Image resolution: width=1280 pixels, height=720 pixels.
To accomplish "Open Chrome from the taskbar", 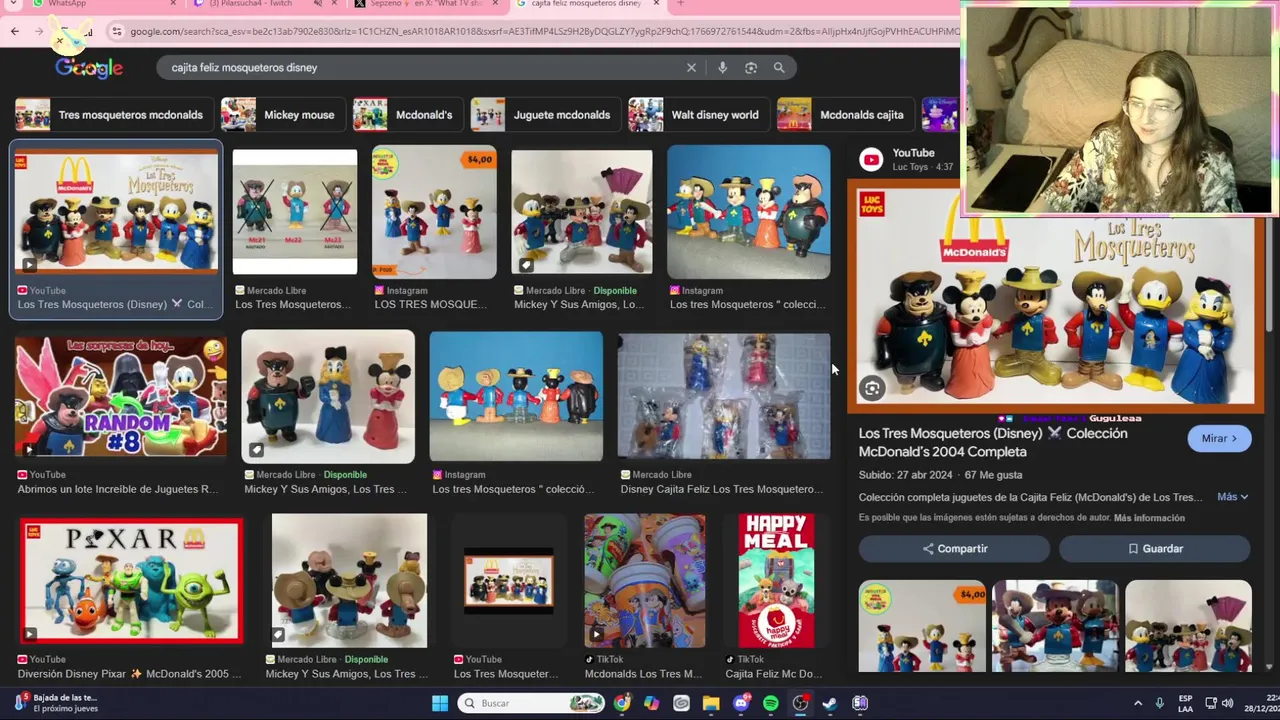I will click(622, 703).
